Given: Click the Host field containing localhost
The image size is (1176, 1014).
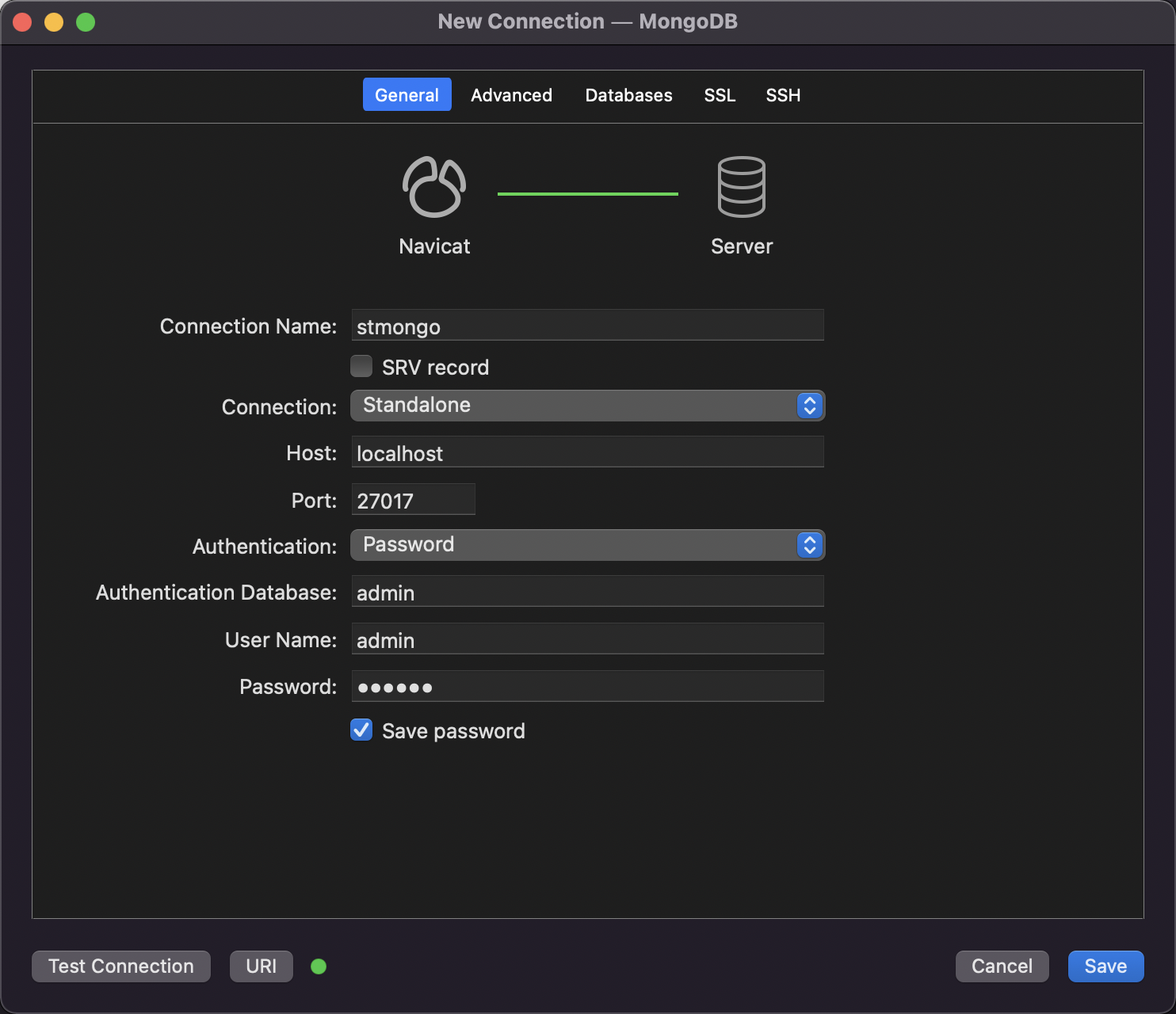Looking at the screenshot, I should [587, 452].
